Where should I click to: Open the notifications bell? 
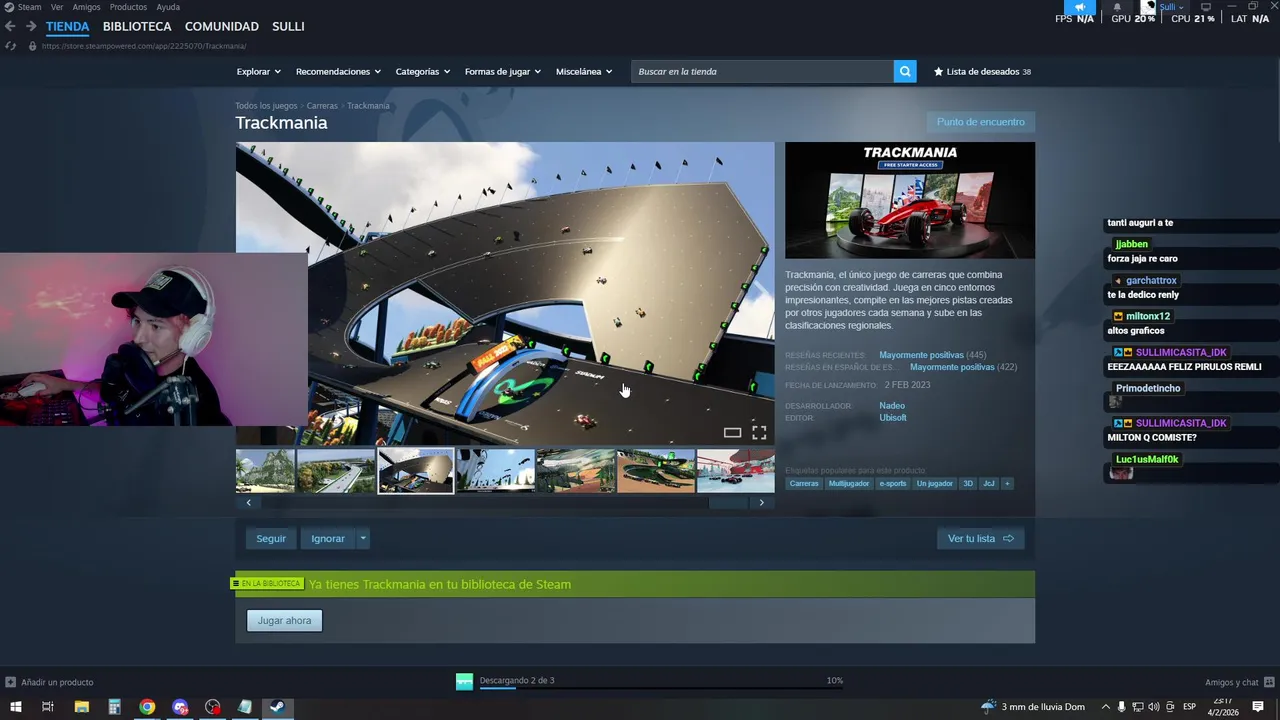point(1117,7)
